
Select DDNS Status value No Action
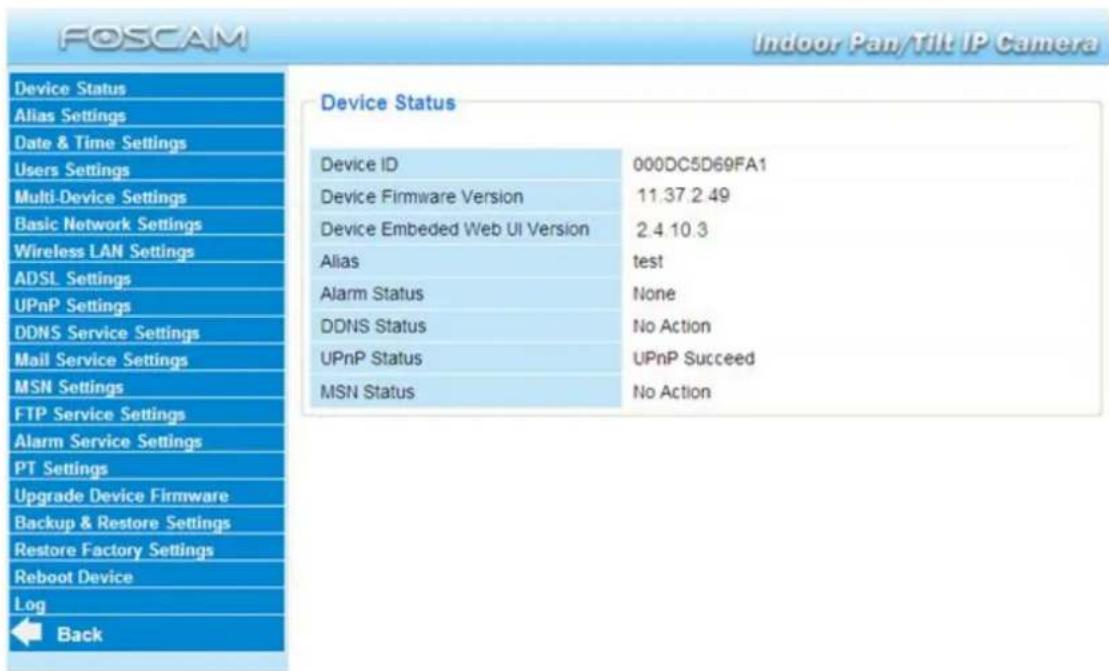672,326
